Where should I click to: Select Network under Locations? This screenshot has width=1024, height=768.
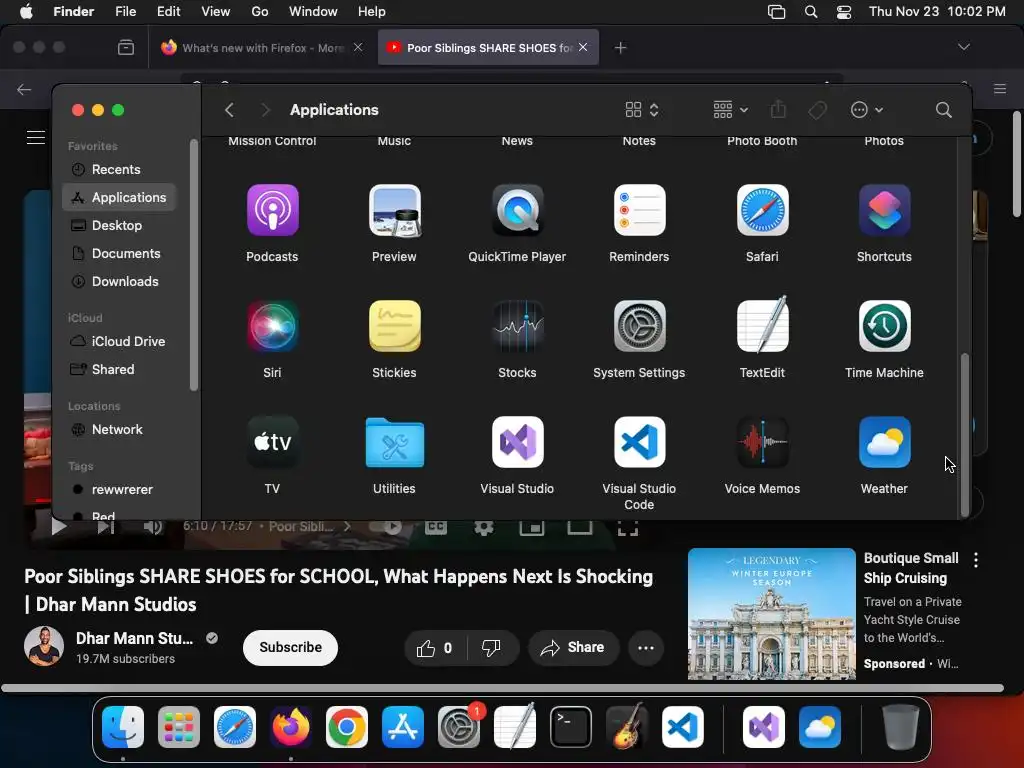120,430
